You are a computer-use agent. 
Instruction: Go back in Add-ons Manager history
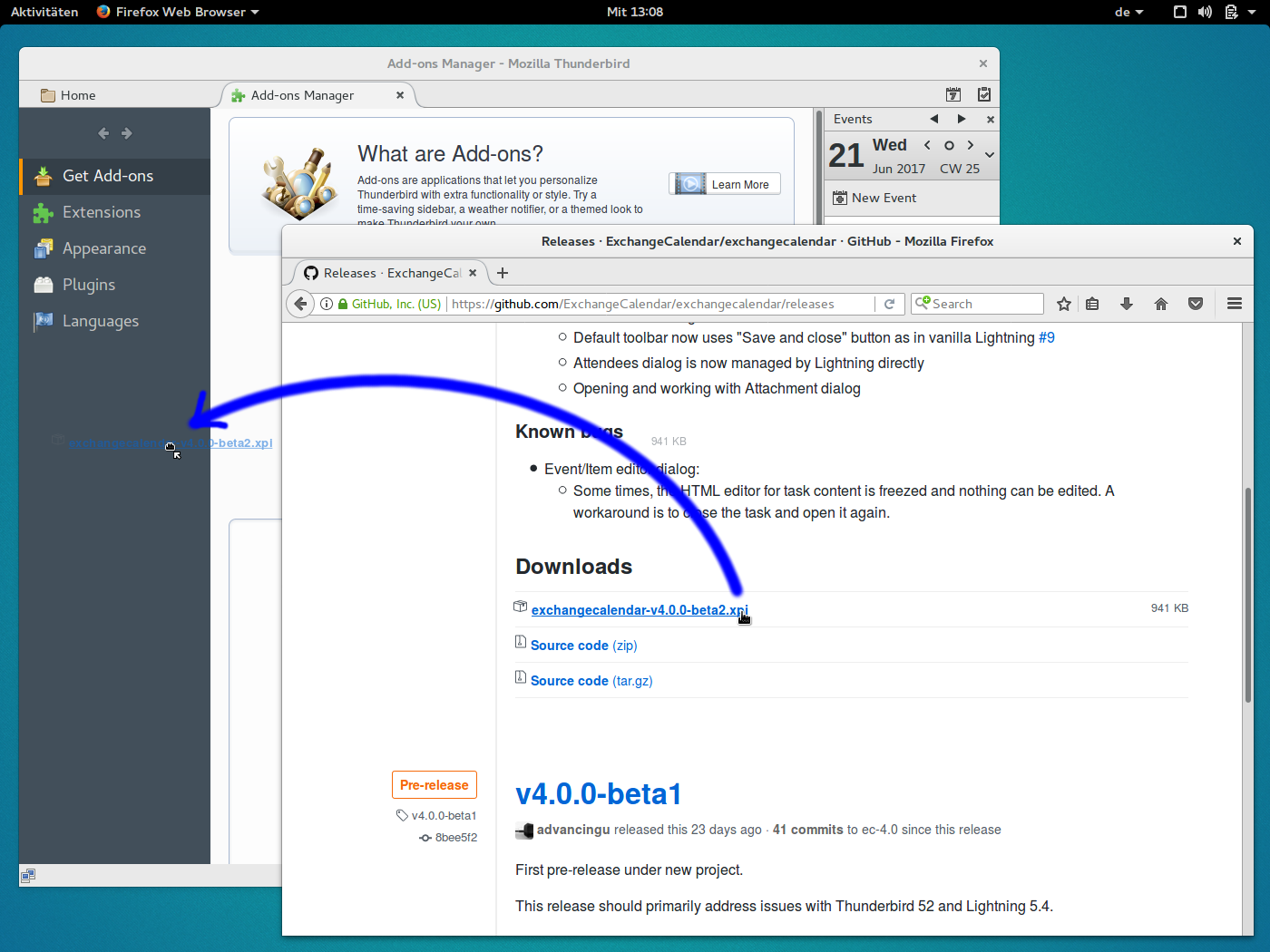(103, 133)
